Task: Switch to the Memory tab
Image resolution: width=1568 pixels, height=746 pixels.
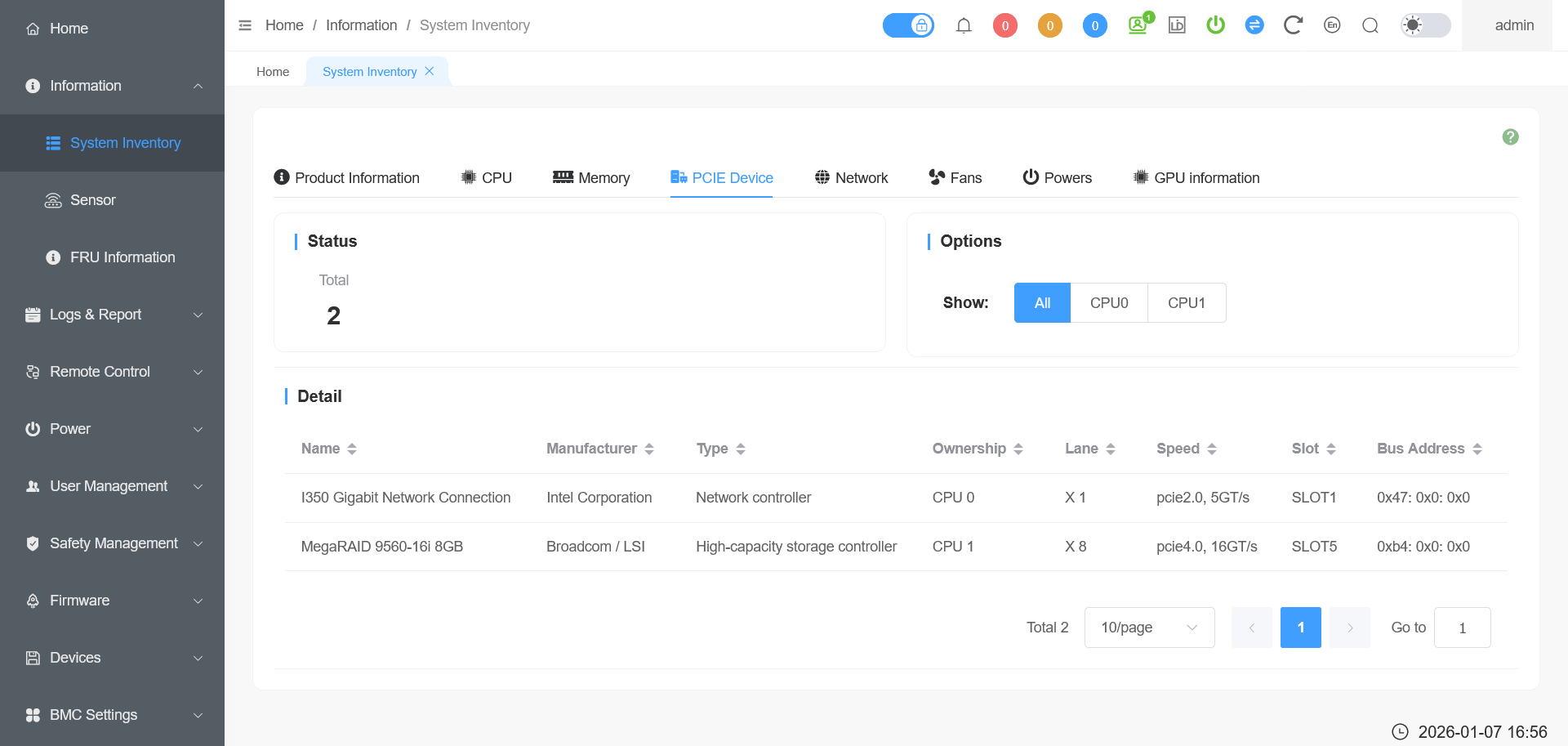Action: [591, 178]
